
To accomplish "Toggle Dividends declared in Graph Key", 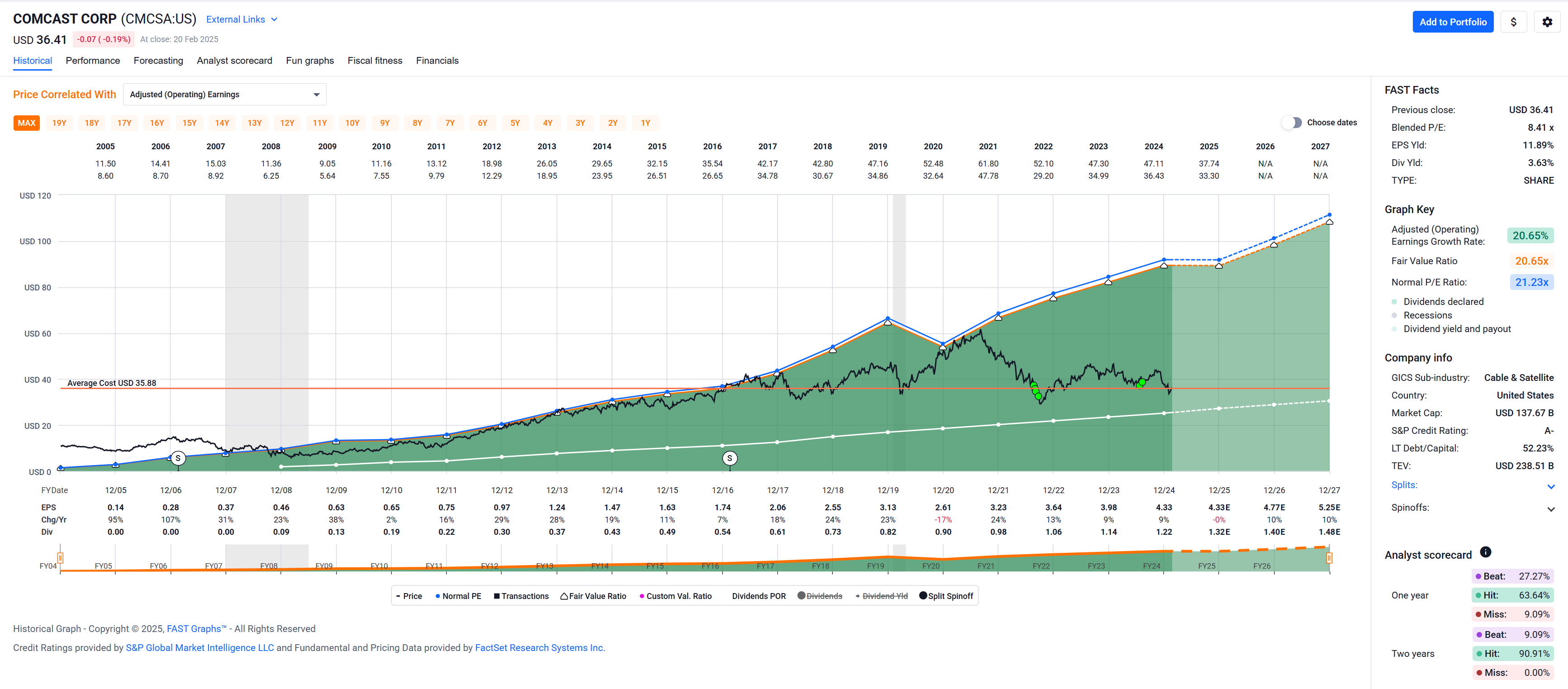I will pos(1437,302).
